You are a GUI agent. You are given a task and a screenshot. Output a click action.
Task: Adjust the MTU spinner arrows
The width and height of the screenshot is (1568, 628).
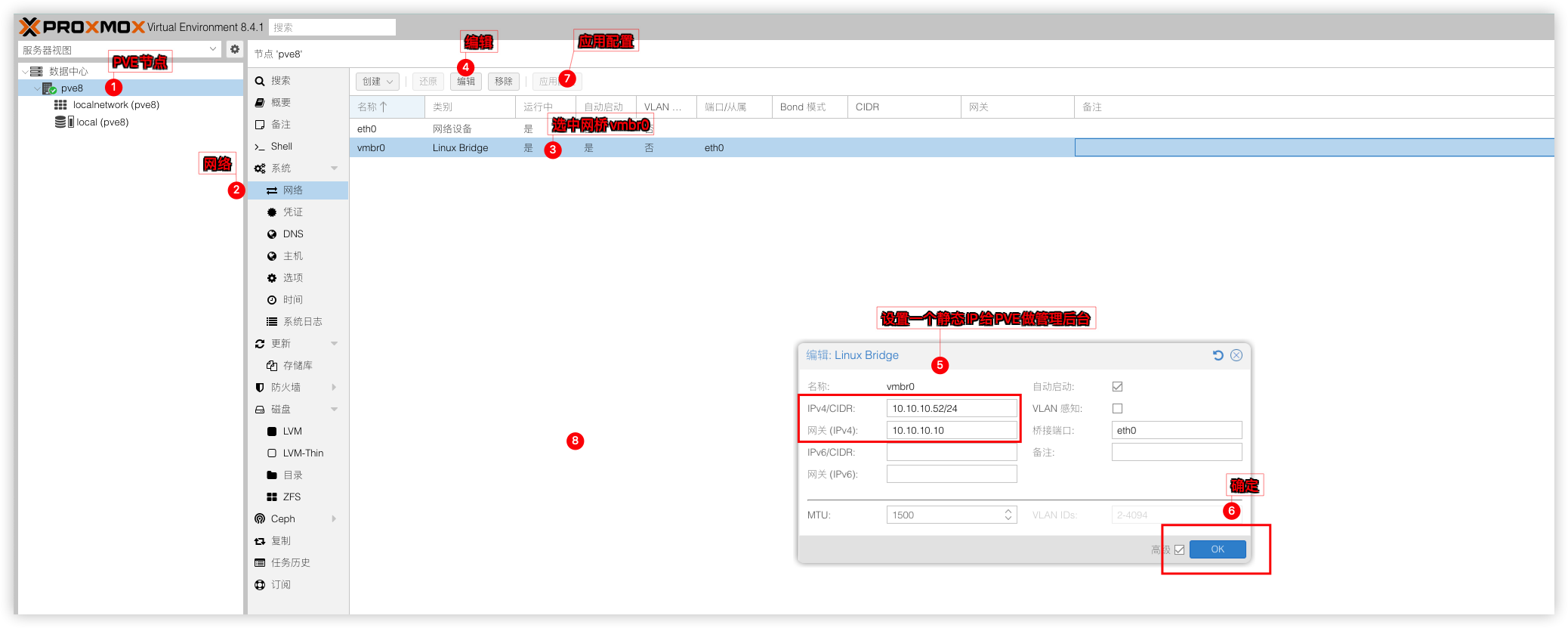click(1008, 515)
